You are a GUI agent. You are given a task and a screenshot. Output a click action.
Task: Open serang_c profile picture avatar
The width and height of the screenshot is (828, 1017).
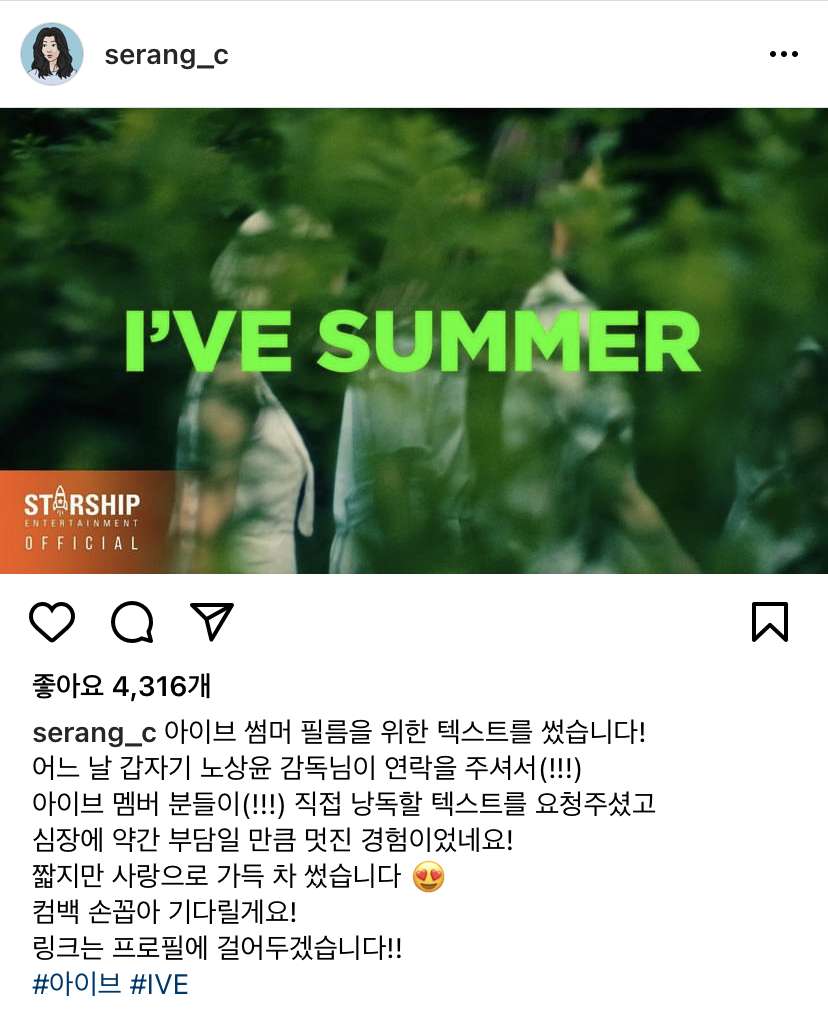tap(52, 54)
